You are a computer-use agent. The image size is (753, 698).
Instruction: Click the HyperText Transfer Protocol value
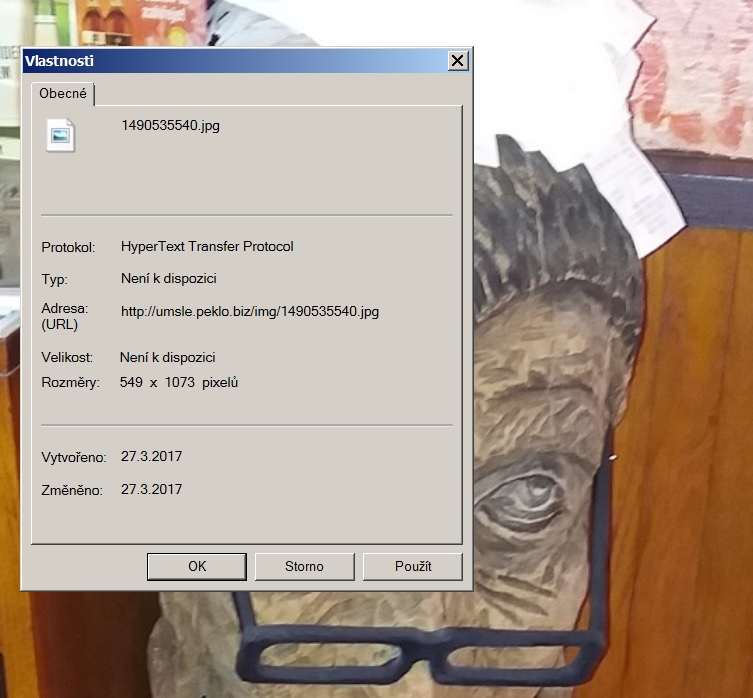pyautogui.click(x=207, y=246)
